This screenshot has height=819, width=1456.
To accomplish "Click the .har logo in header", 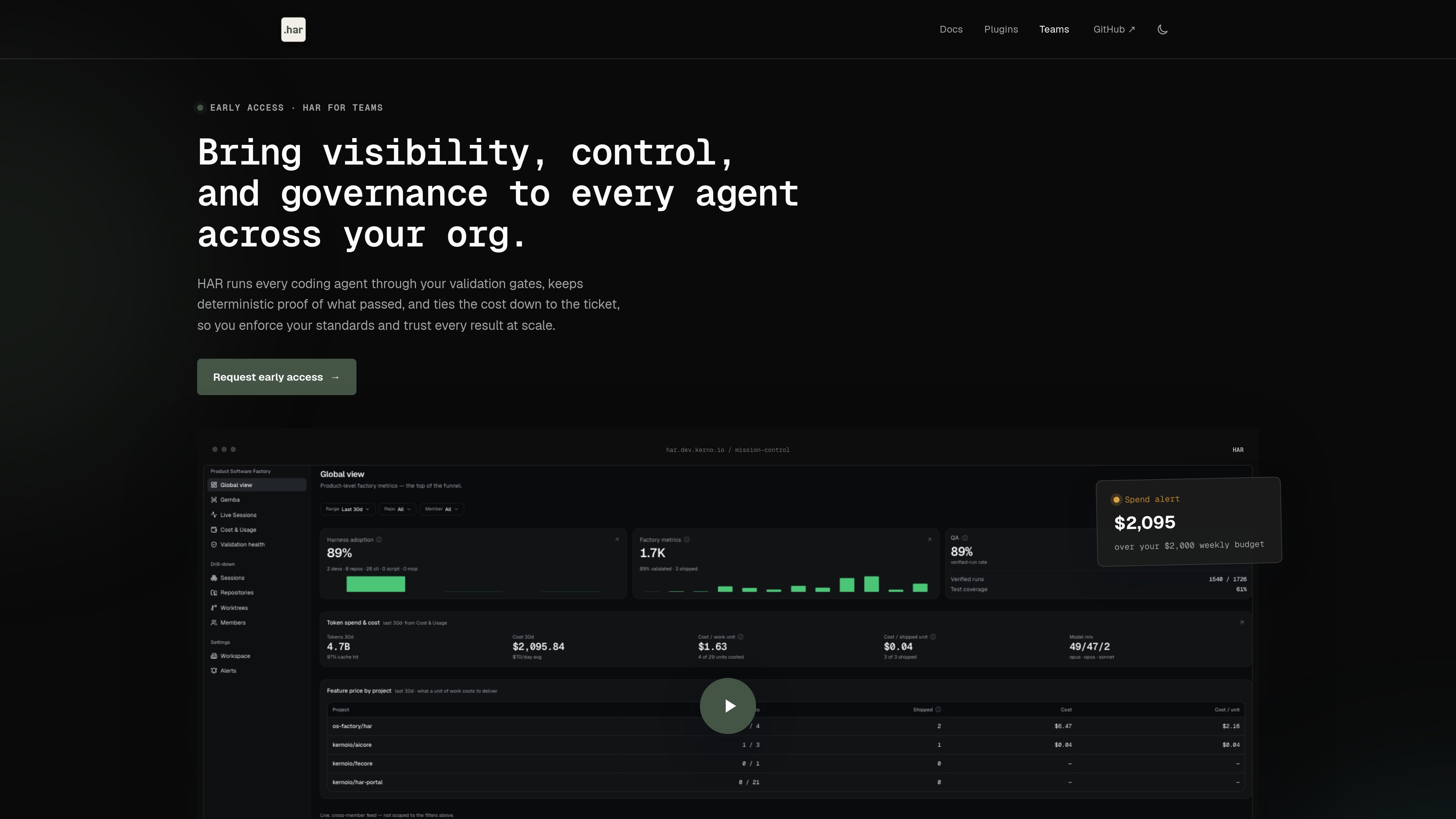I will pos(293,30).
